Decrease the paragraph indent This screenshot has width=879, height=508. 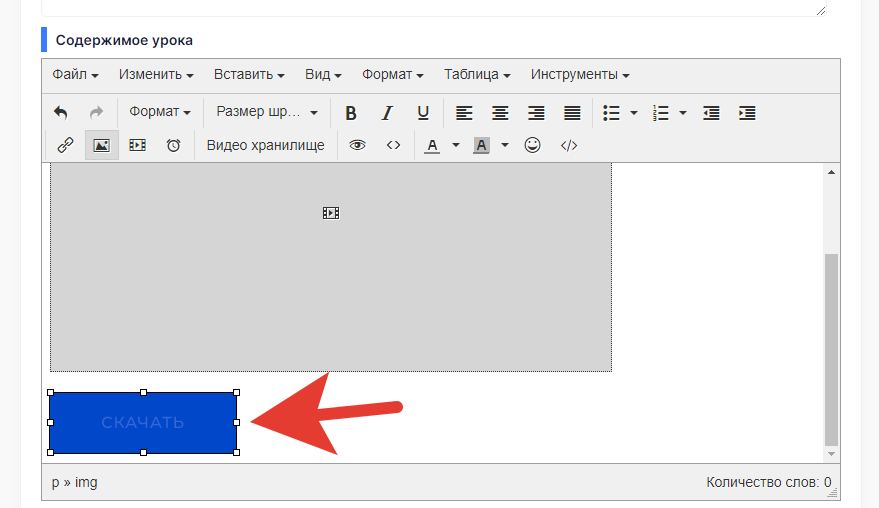[x=711, y=113]
